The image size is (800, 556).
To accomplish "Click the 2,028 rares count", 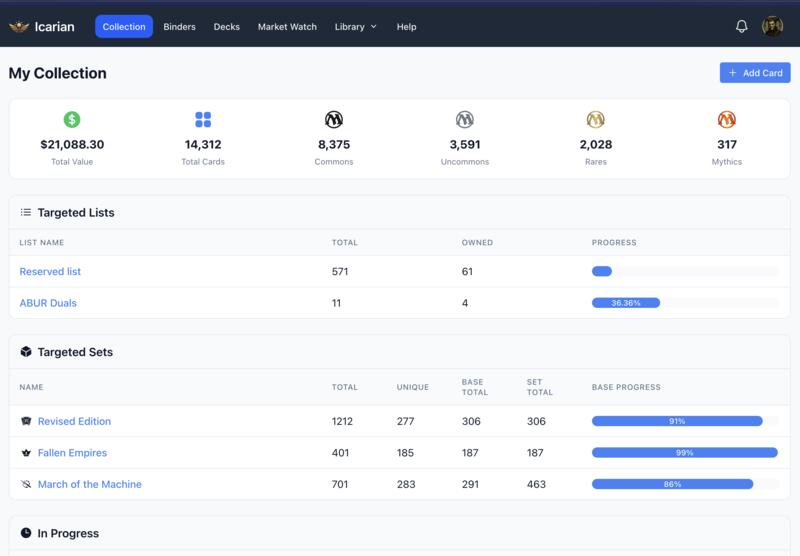I will 595,144.
